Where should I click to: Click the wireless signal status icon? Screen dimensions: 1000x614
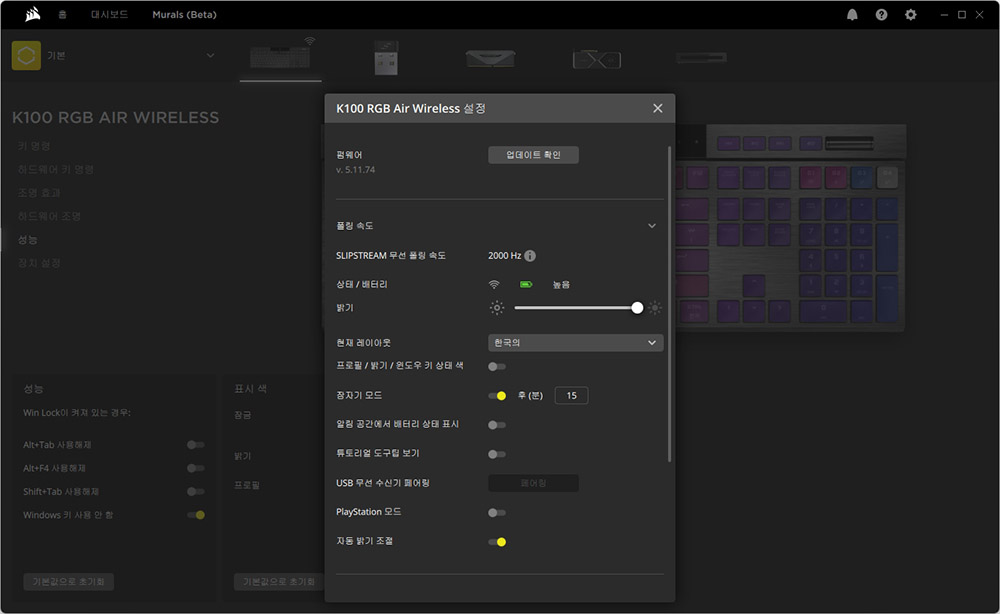[494, 284]
